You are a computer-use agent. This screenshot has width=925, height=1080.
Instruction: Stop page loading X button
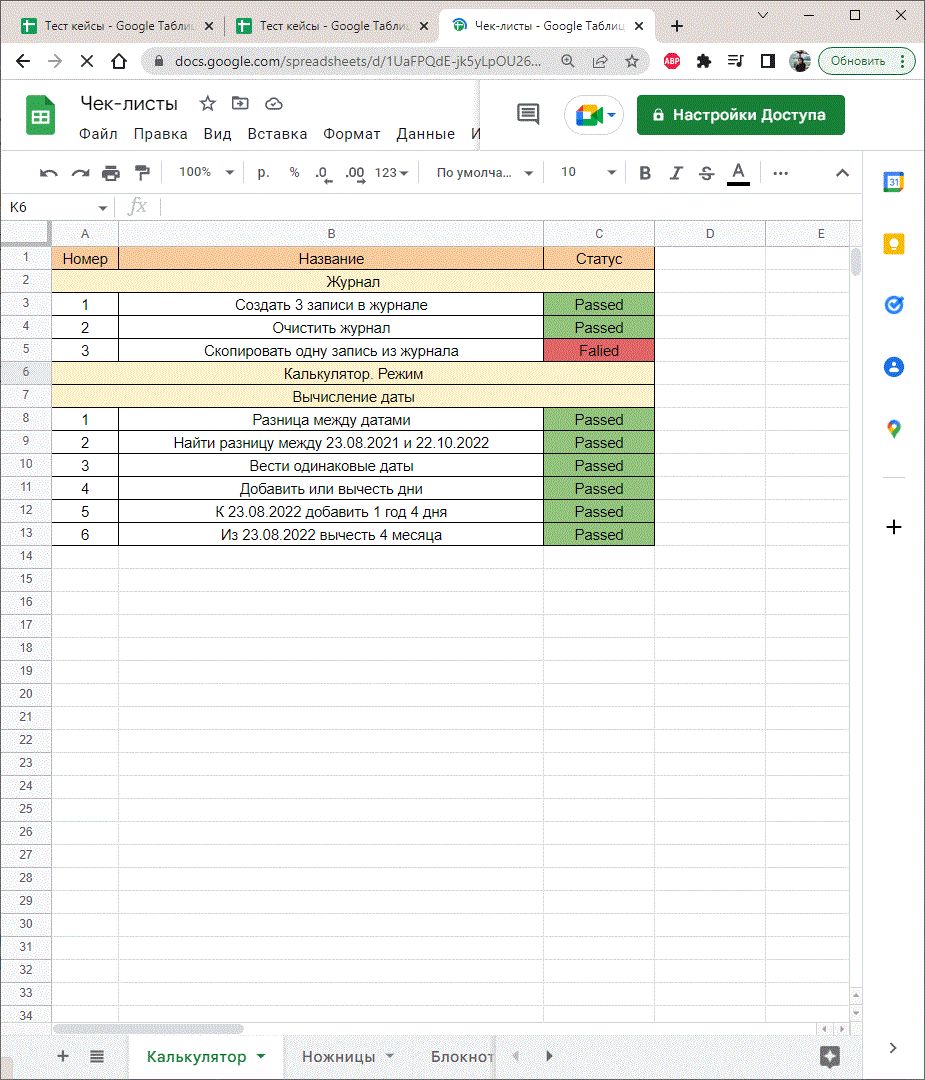87,61
